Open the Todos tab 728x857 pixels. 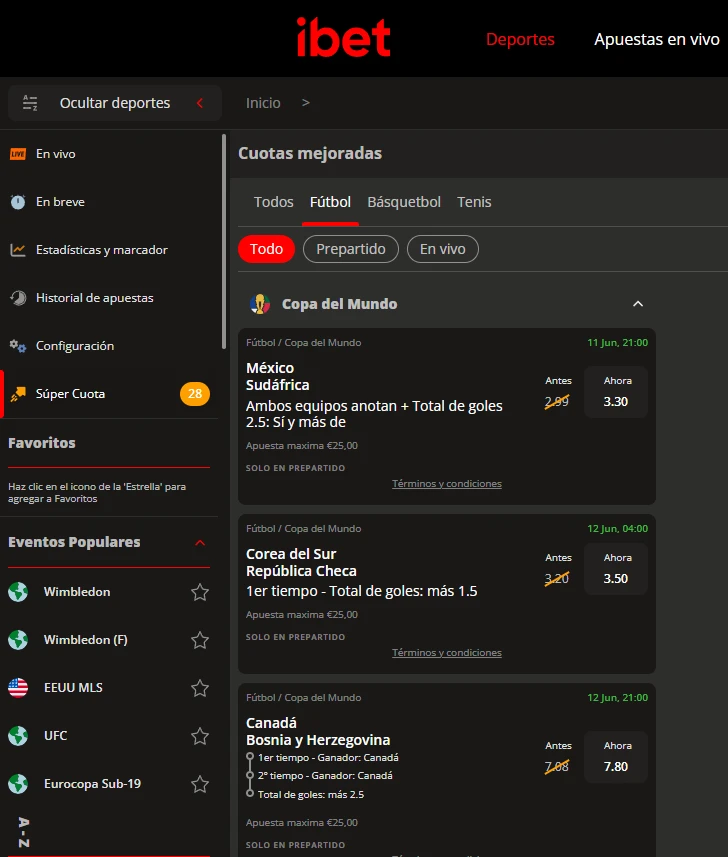pyautogui.click(x=273, y=202)
